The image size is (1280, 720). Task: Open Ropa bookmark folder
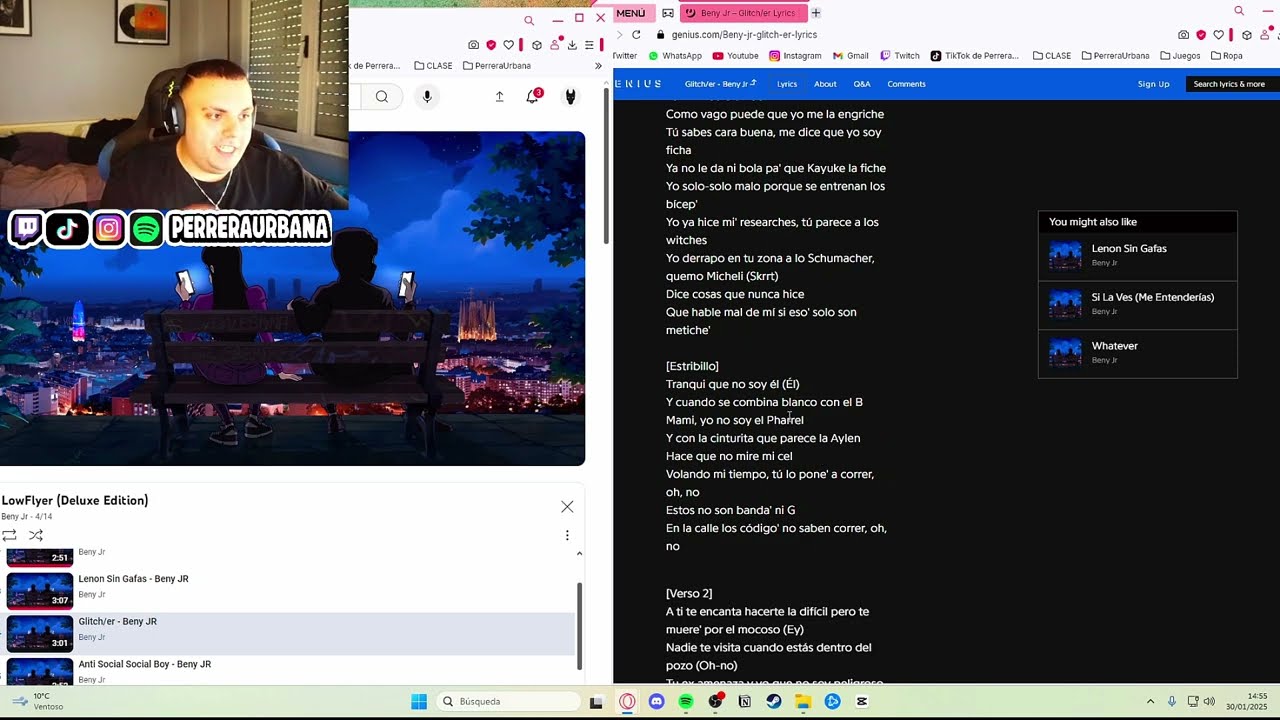pos(1227,56)
